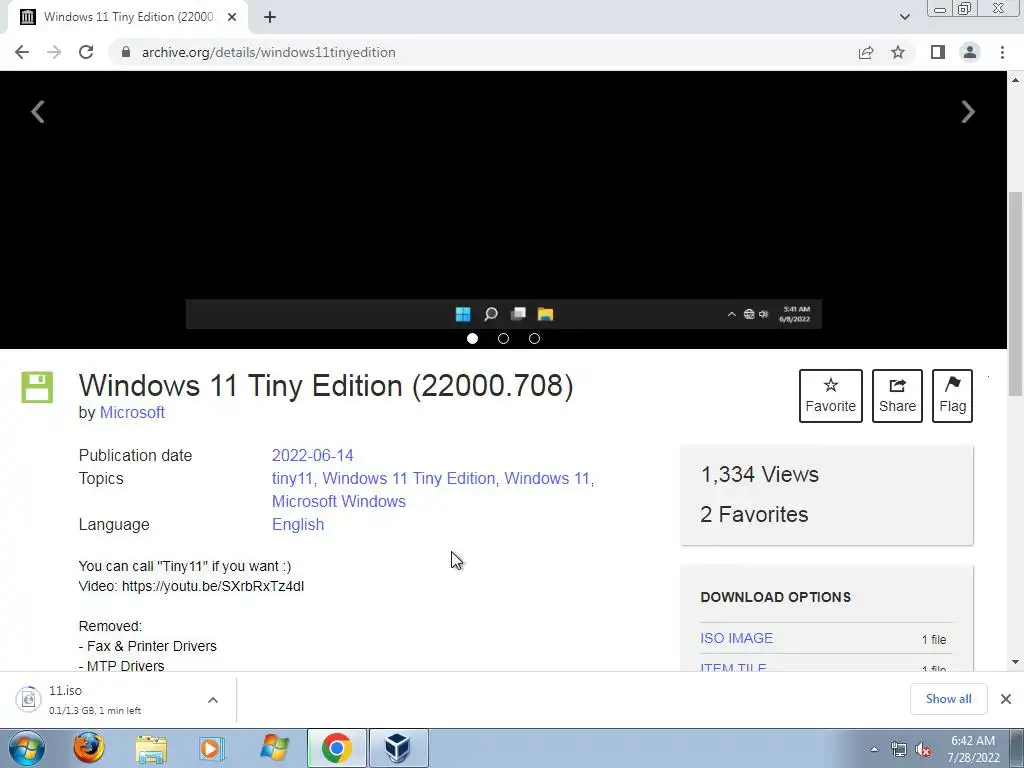Click the Windows 11 taskbar screenshot preview
1024x768 pixels.
[504, 314]
